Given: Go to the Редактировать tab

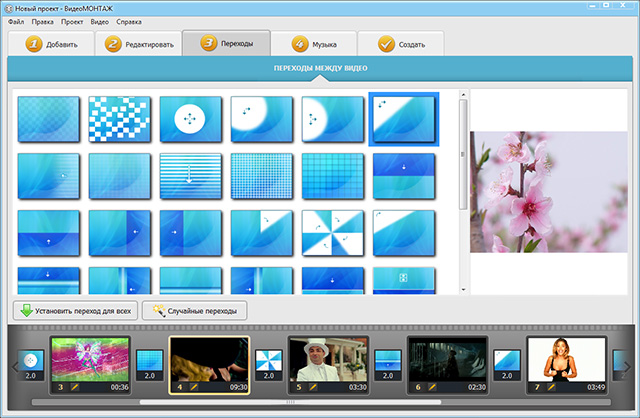Looking at the screenshot, I should 139,44.
